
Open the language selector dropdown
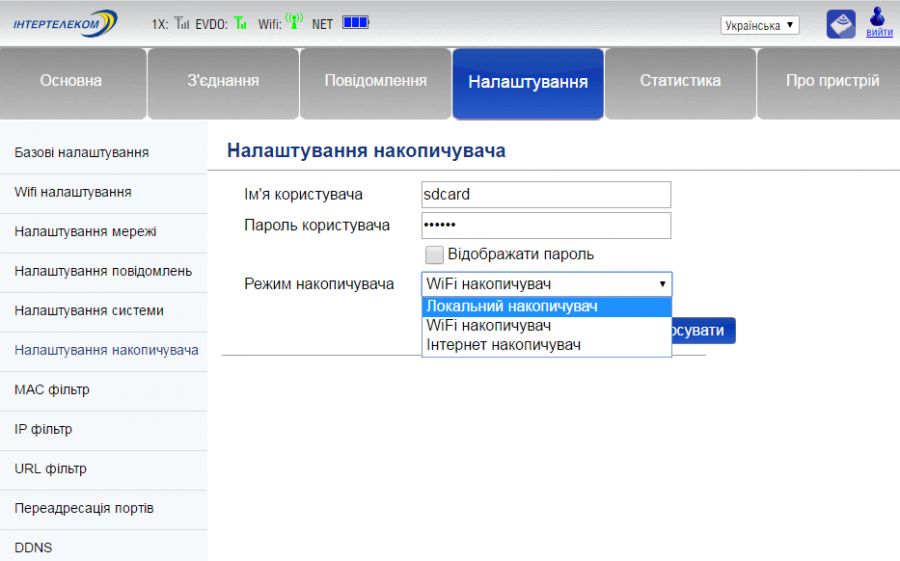tap(760, 25)
